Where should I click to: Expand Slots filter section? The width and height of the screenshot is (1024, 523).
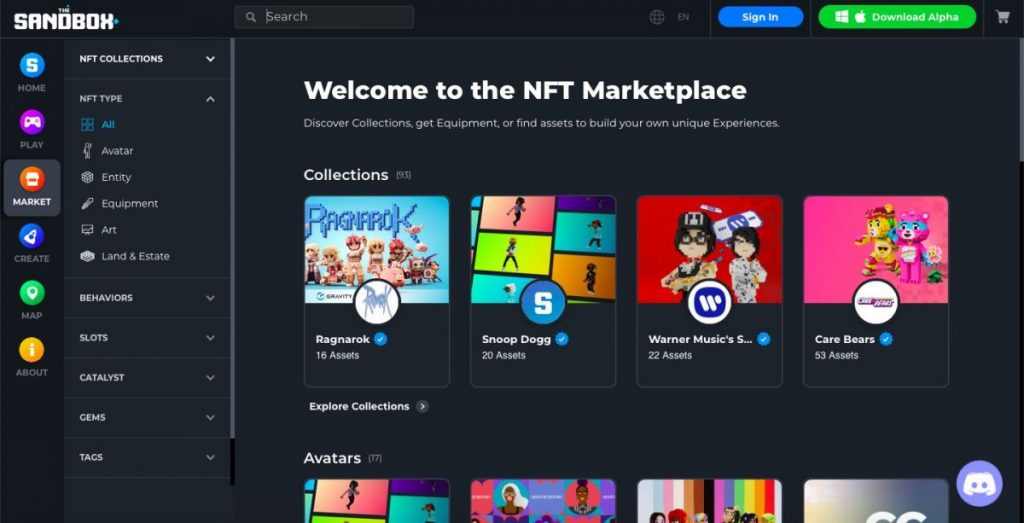(x=148, y=338)
